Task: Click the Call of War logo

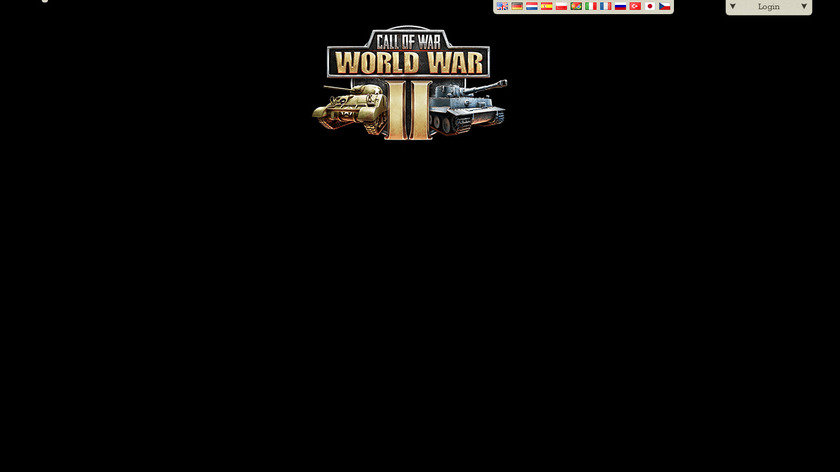Action: [409, 83]
